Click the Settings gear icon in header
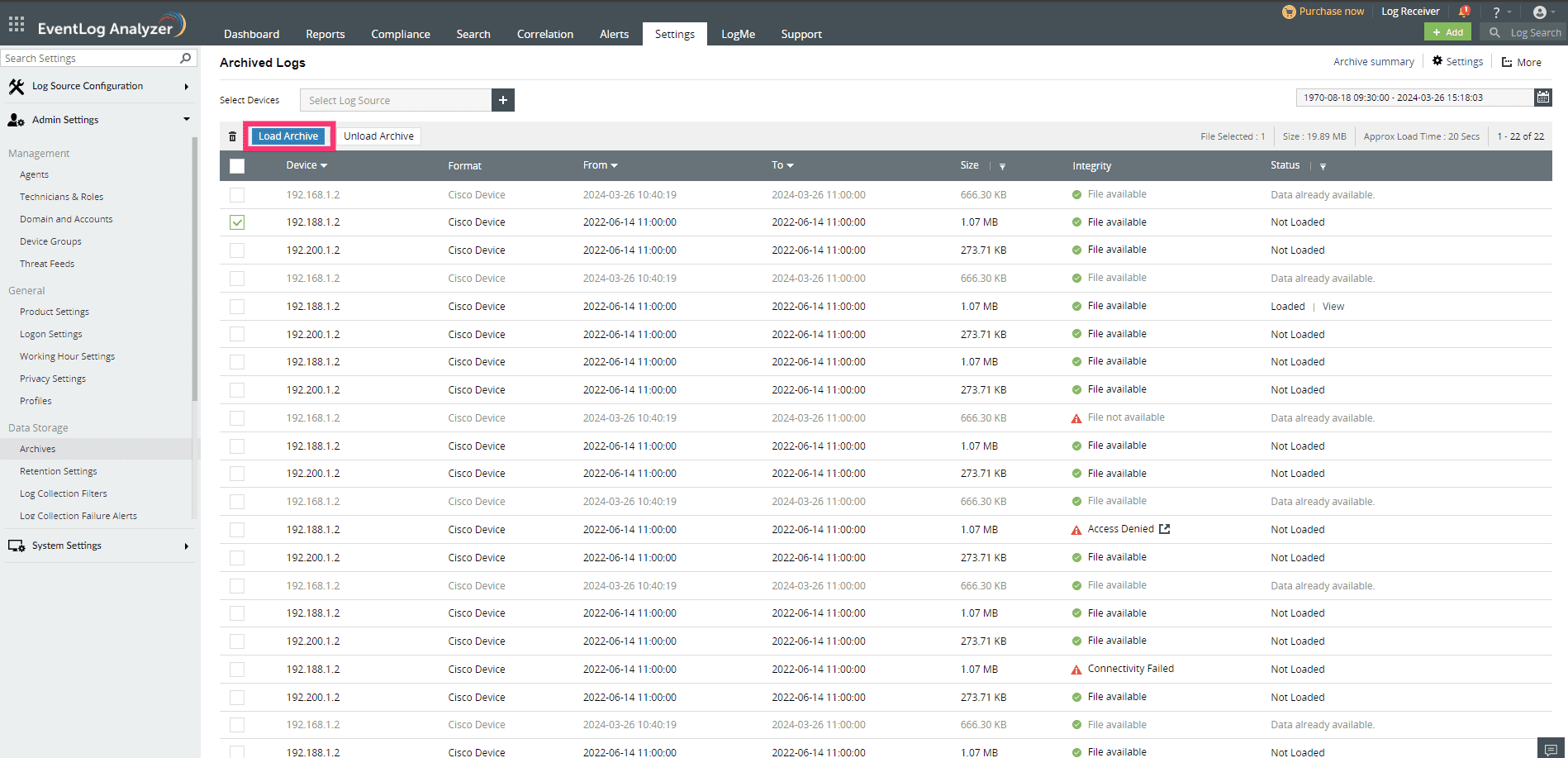Viewport: 1568px width, 758px height. coord(1437,61)
